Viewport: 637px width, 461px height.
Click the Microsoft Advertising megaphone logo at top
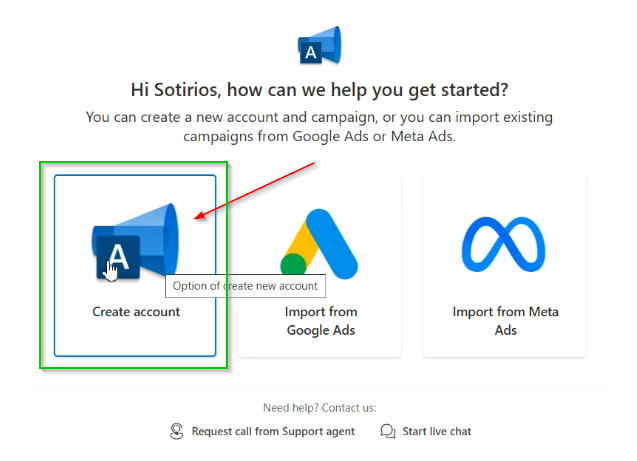320,44
